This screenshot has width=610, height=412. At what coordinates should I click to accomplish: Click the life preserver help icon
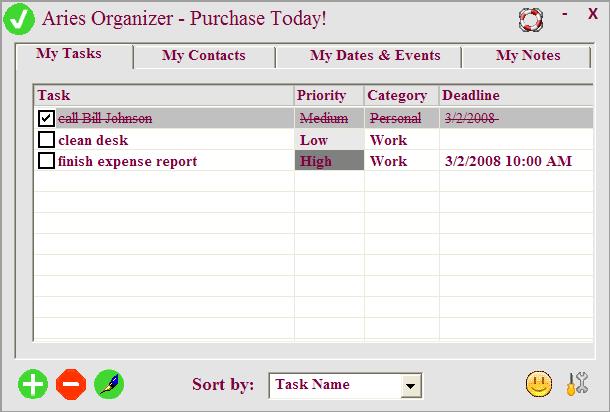click(x=531, y=19)
